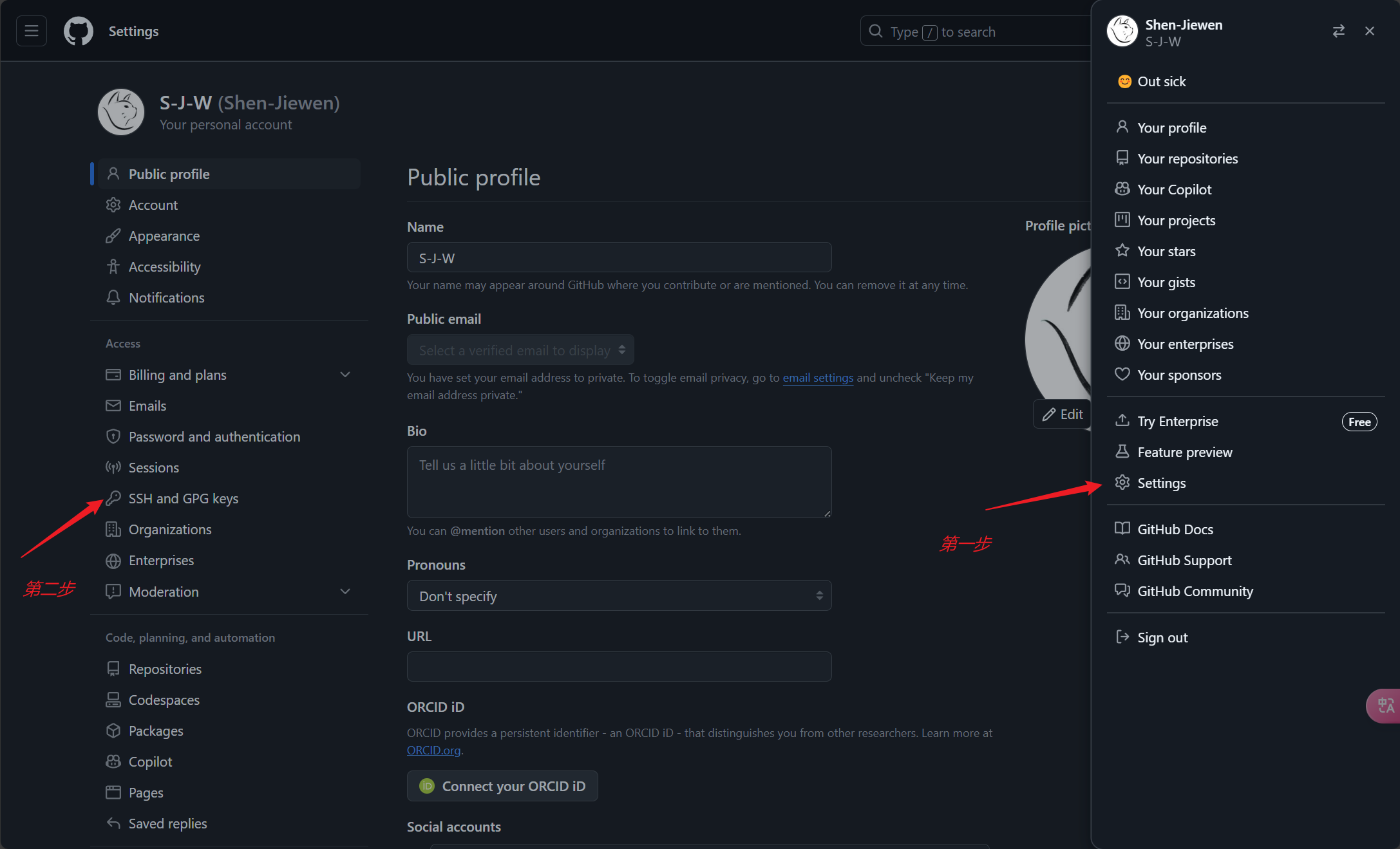Click the Your organizations building icon

(1122, 313)
